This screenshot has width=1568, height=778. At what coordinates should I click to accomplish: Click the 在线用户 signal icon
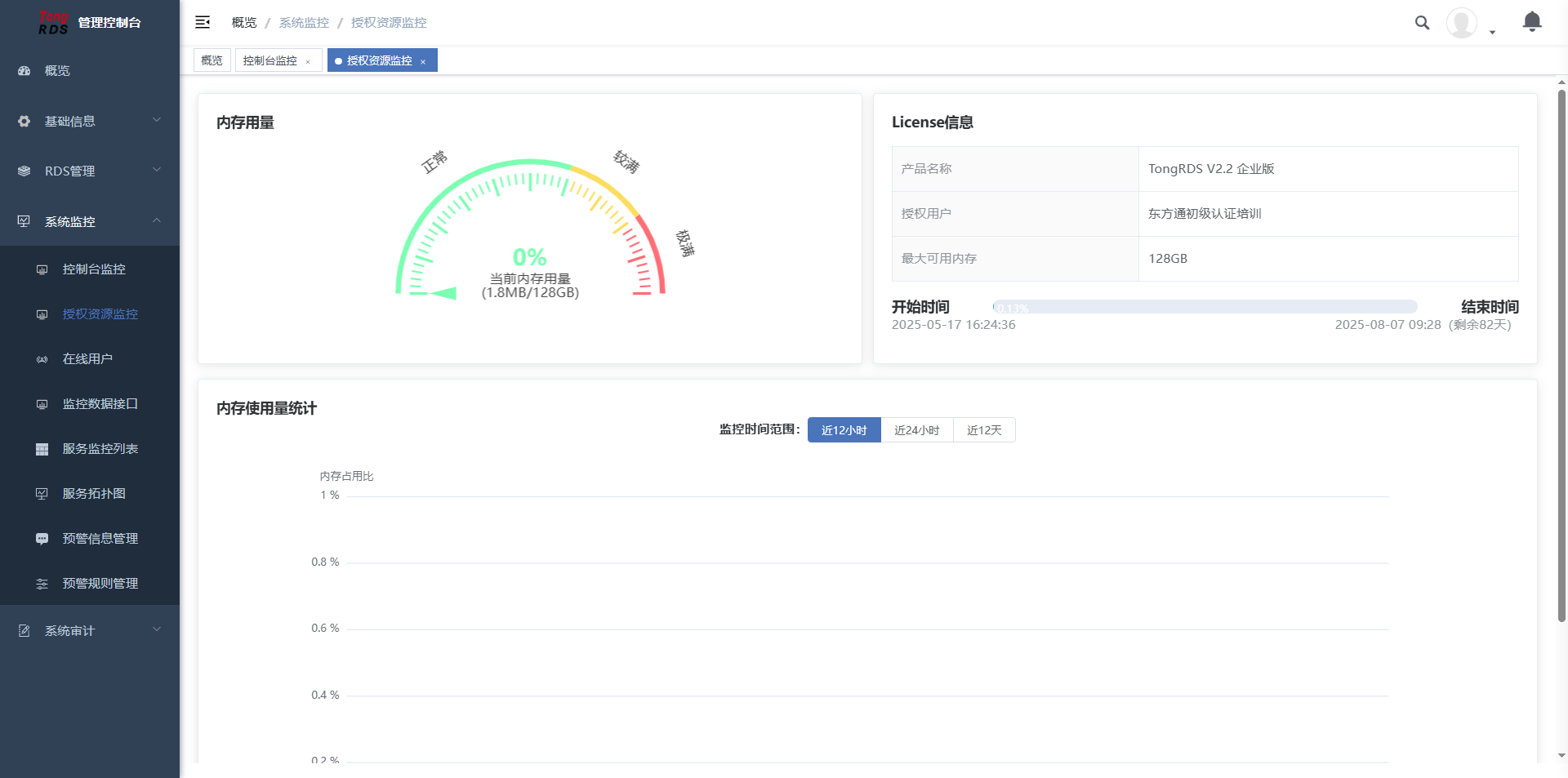[42, 359]
